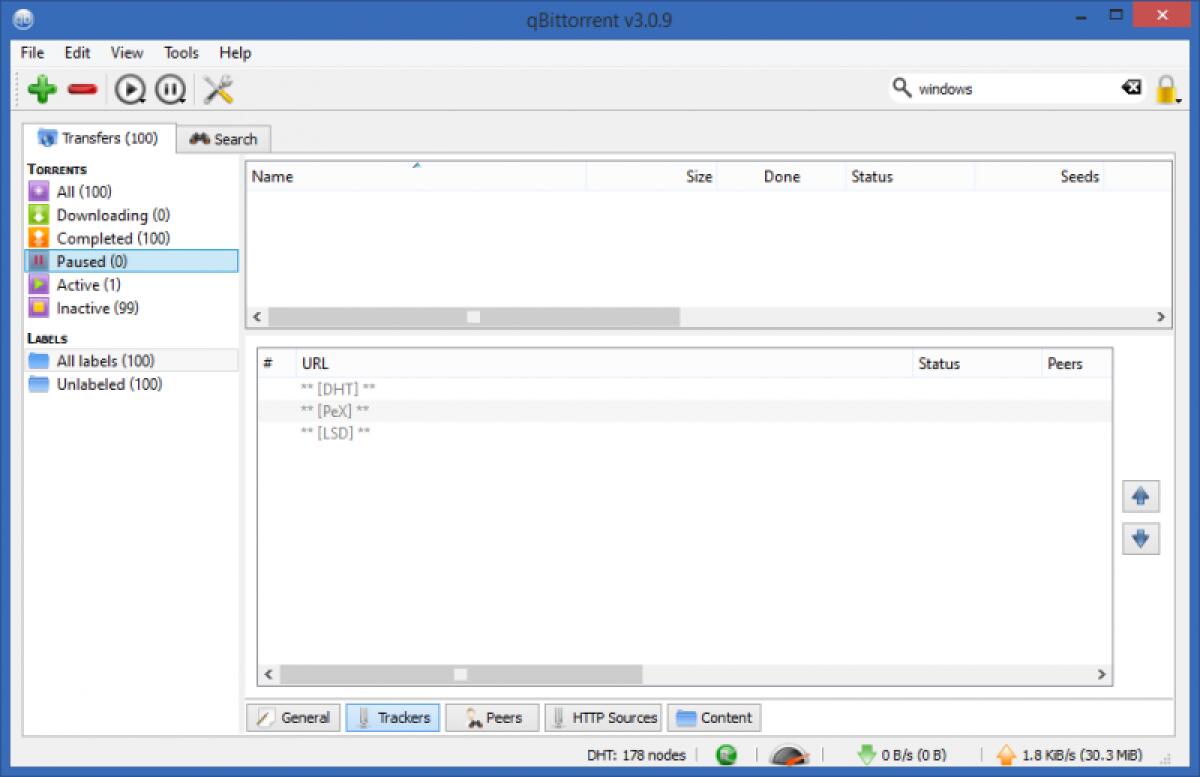Viewport: 1200px width, 777px height.
Task: Open the Tools menu
Action: [x=180, y=53]
